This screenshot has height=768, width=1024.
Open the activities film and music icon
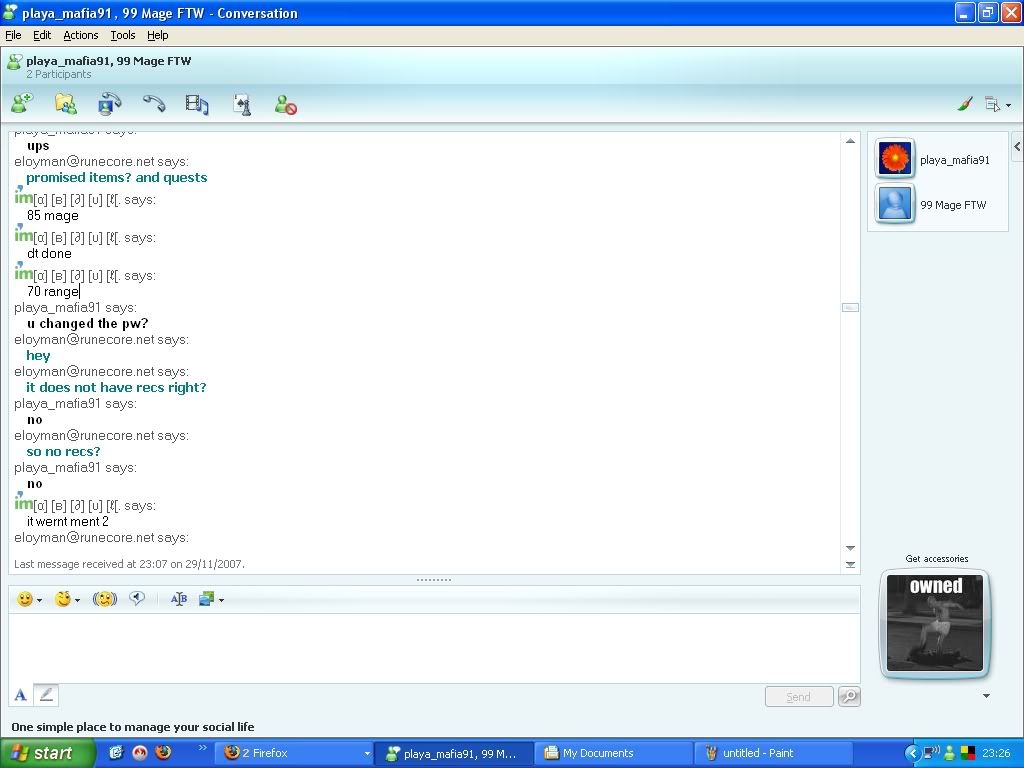pos(197,103)
